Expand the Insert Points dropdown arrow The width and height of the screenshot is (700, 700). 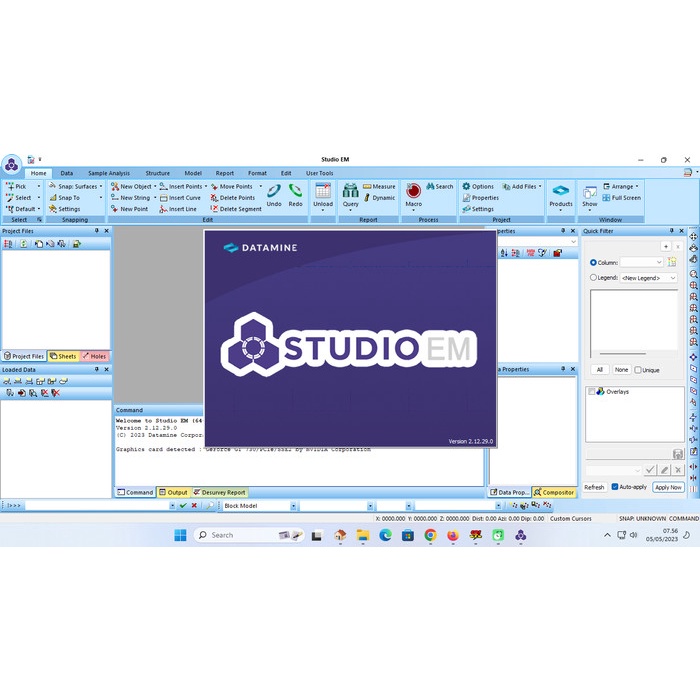pos(206,186)
